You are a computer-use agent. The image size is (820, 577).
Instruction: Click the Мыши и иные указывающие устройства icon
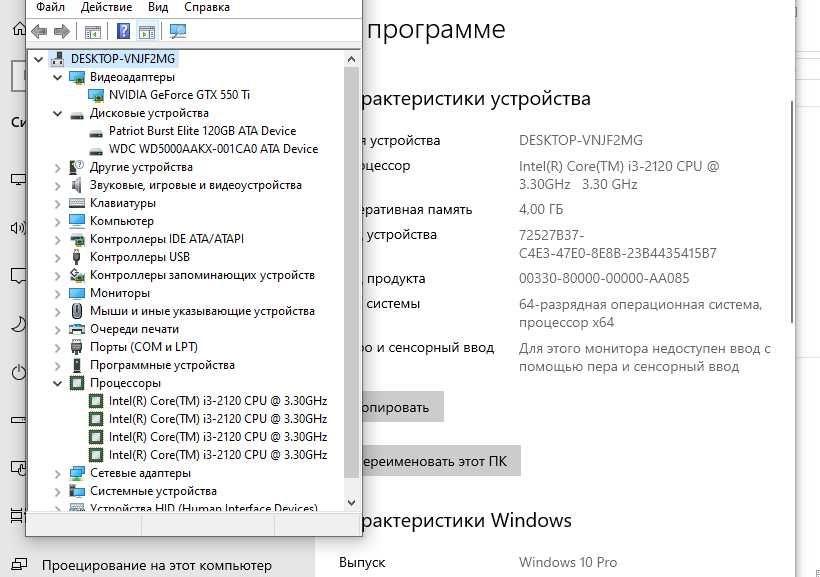point(77,311)
